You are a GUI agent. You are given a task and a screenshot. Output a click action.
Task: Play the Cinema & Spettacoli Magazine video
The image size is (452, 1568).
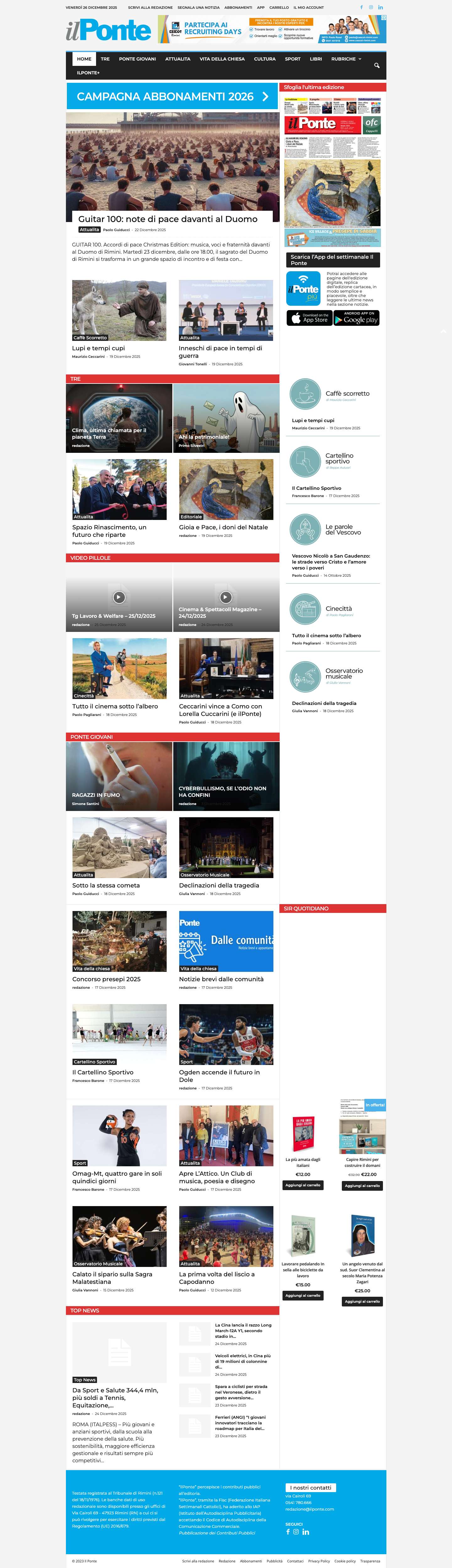(x=225, y=597)
